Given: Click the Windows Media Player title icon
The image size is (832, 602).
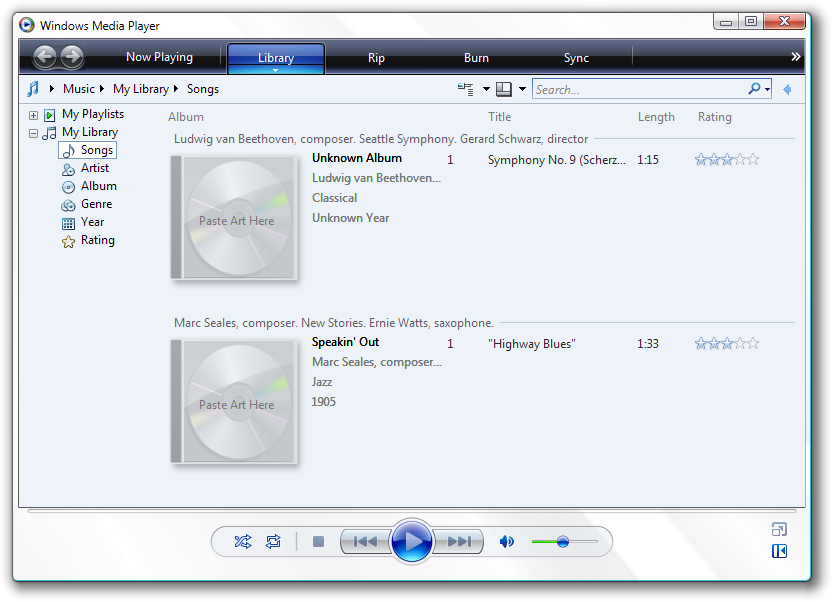Looking at the screenshot, I should [27, 25].
